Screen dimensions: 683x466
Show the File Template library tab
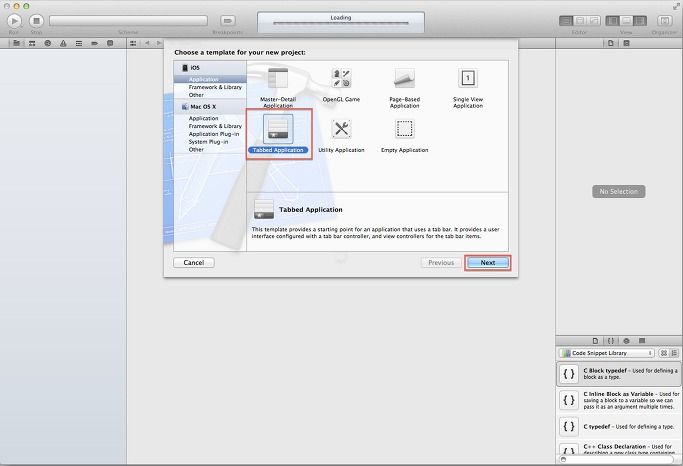tap(595, 341)
